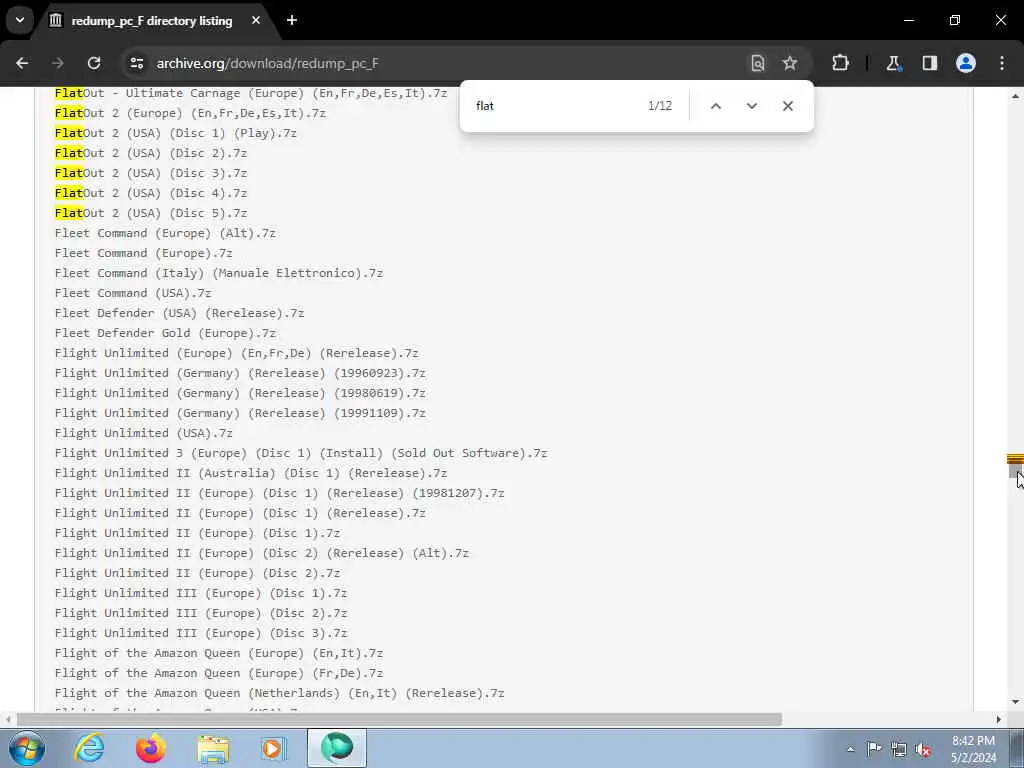This screenshot has width=1024, height=768.
Task: Click the vertical scrollbar thumb
Action: point(1015,469)
